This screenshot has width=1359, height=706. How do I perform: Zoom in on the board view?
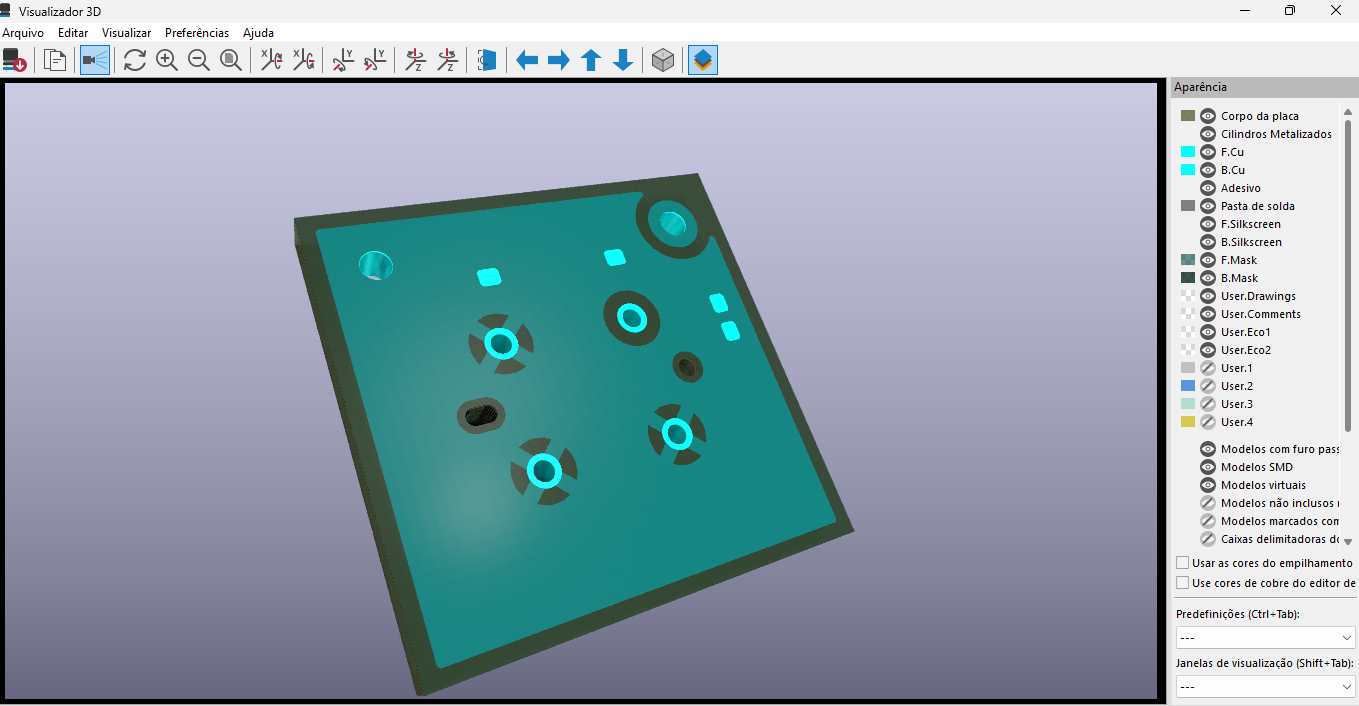coord(167,61)
